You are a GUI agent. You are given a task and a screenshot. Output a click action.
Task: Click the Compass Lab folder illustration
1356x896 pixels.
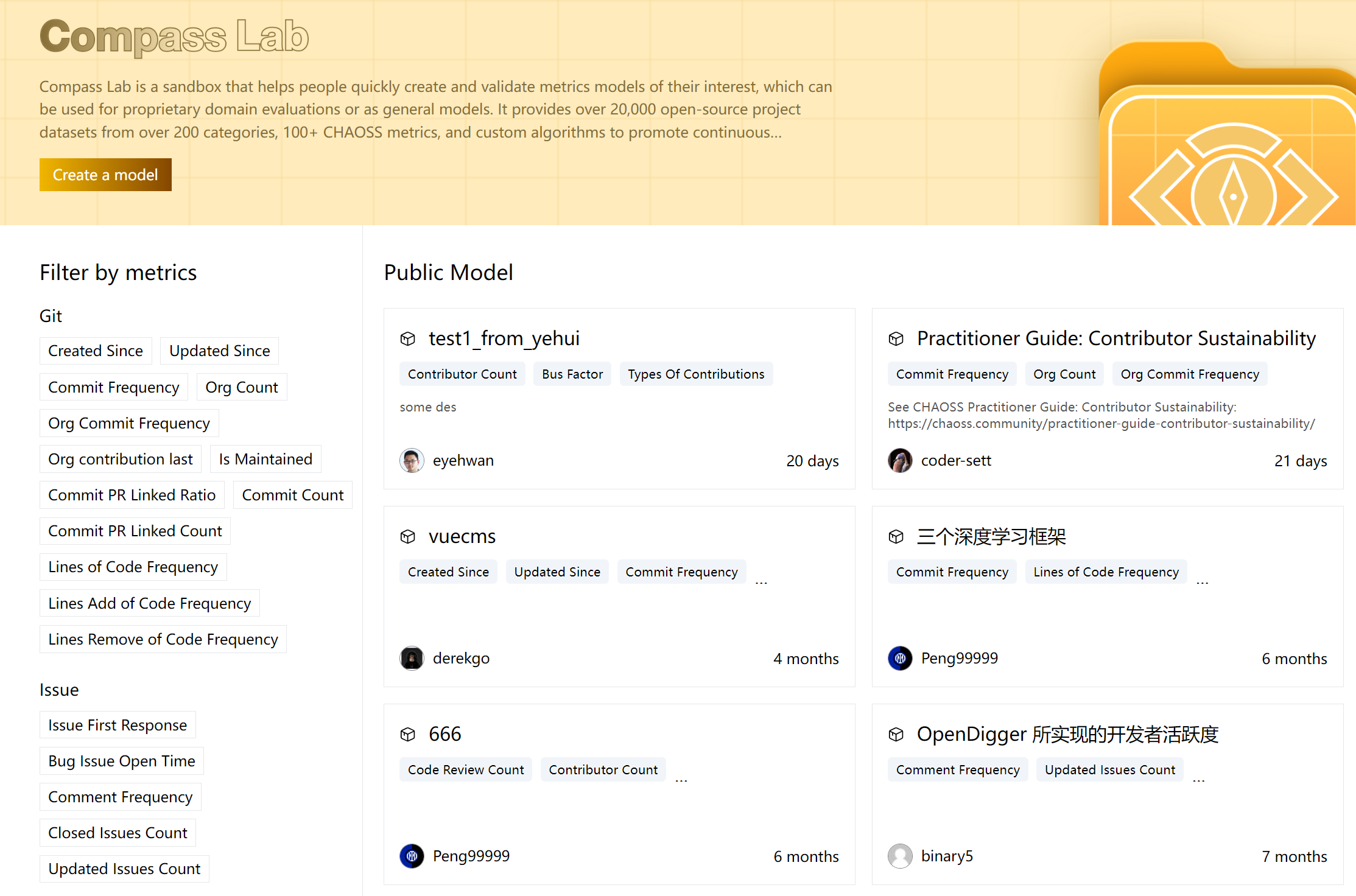click(x=1227, y=134)
